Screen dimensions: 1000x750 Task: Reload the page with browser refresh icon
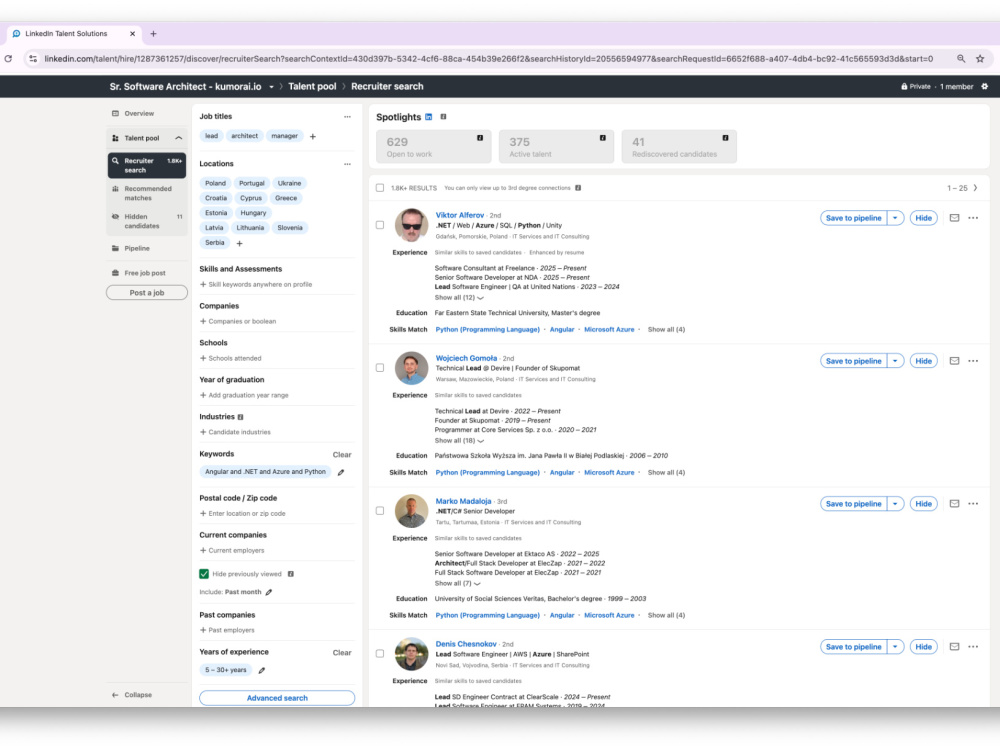coord(8,59)
